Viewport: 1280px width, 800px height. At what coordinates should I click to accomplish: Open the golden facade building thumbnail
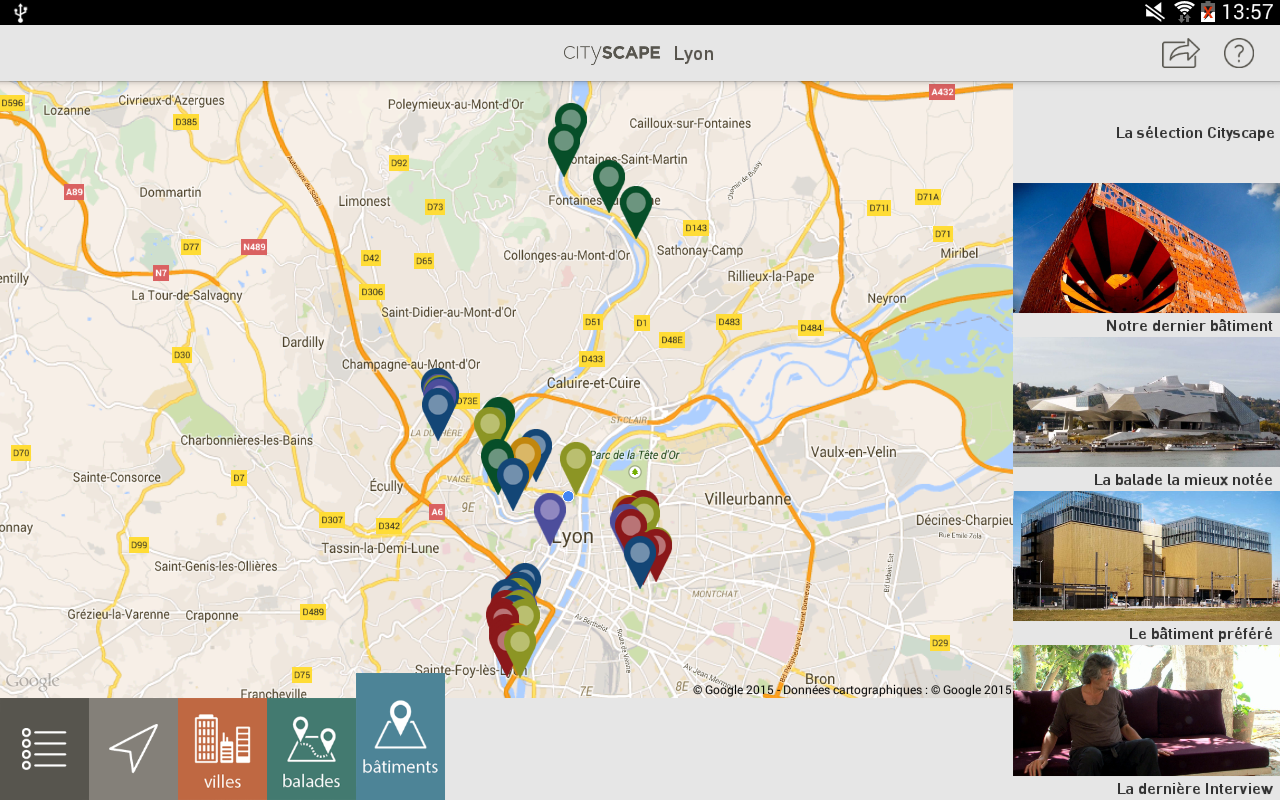point(1146,556)
